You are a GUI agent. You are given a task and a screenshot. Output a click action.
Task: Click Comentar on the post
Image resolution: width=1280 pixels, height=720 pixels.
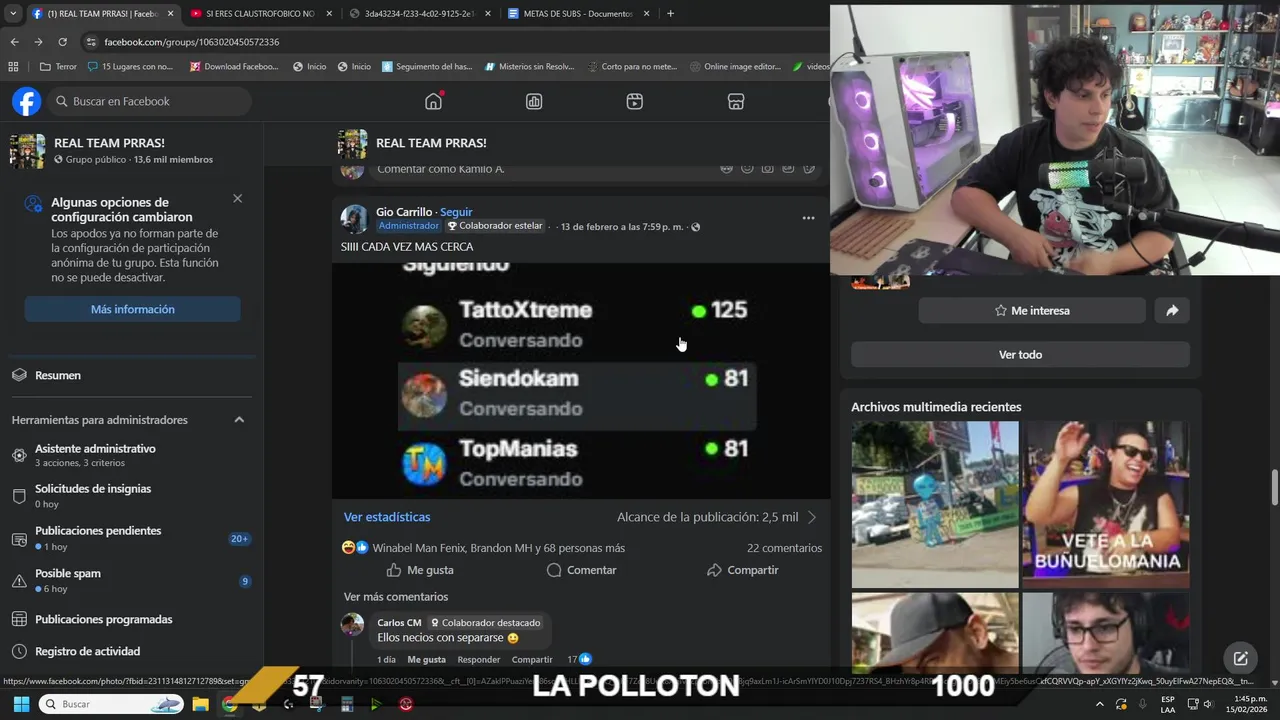pos(581,570)
